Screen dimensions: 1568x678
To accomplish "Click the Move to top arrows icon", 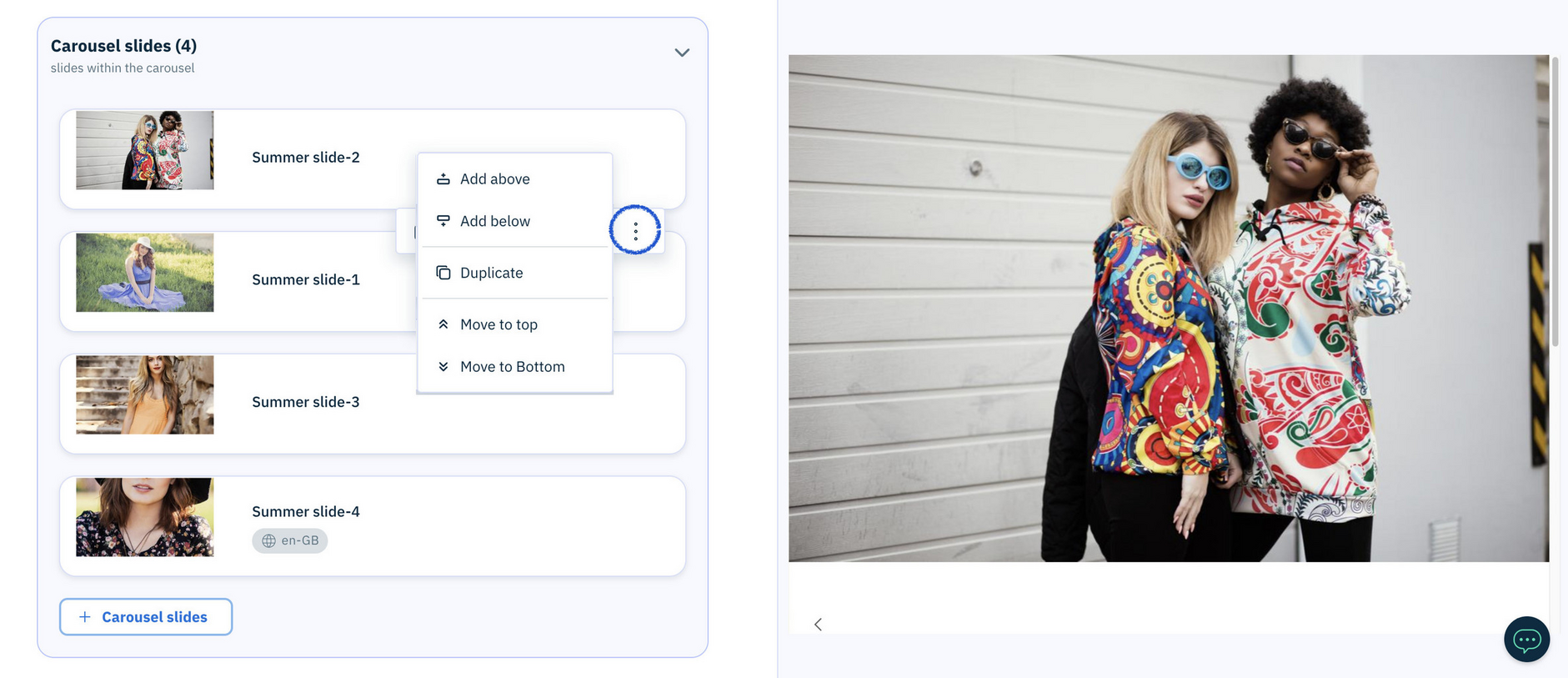I will click(x=443, y=324).
